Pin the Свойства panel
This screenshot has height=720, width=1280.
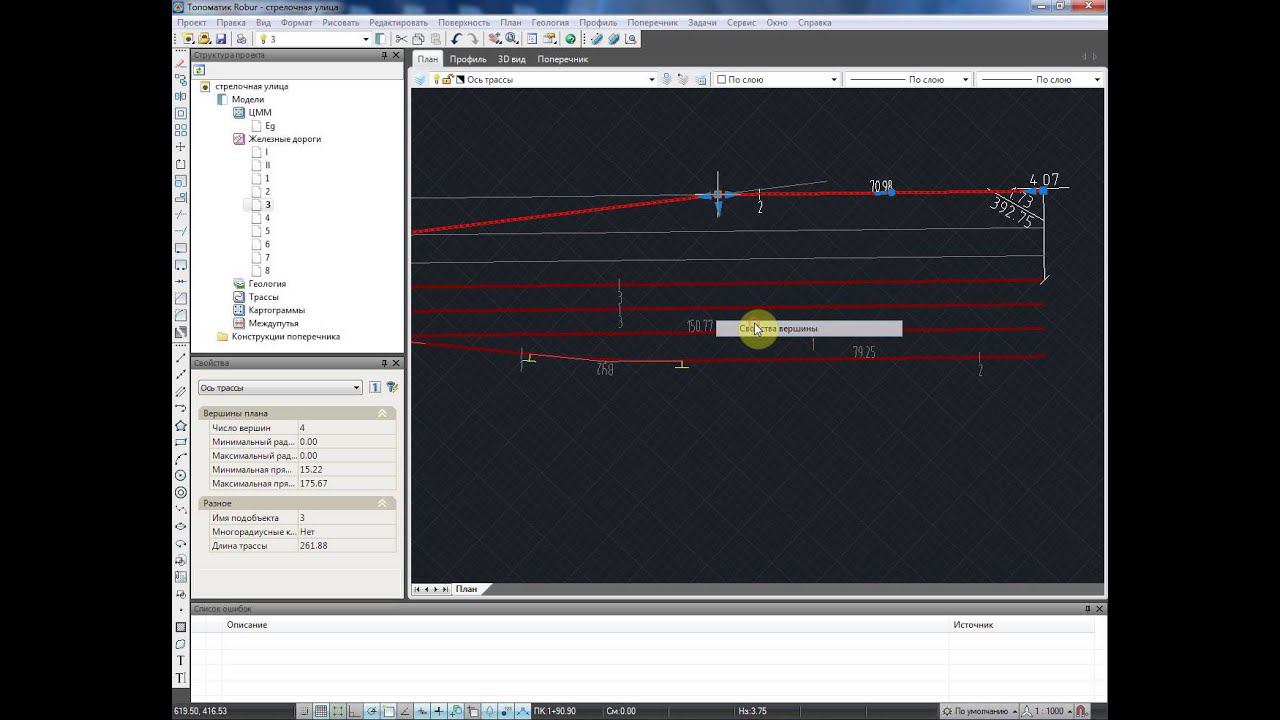385,363
